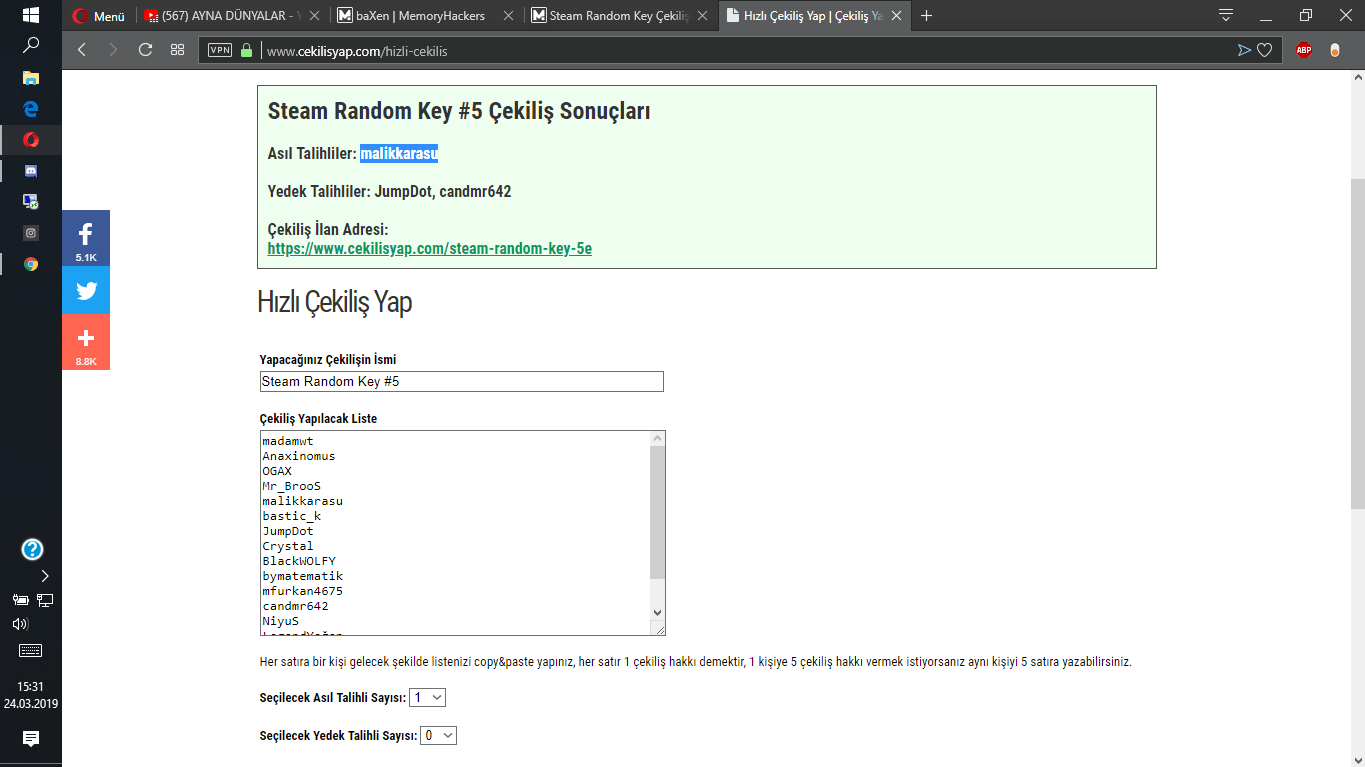Click the BlackWOLFY entry in the list
This screenshot has height=767, width=1365.
pos(299,561)
